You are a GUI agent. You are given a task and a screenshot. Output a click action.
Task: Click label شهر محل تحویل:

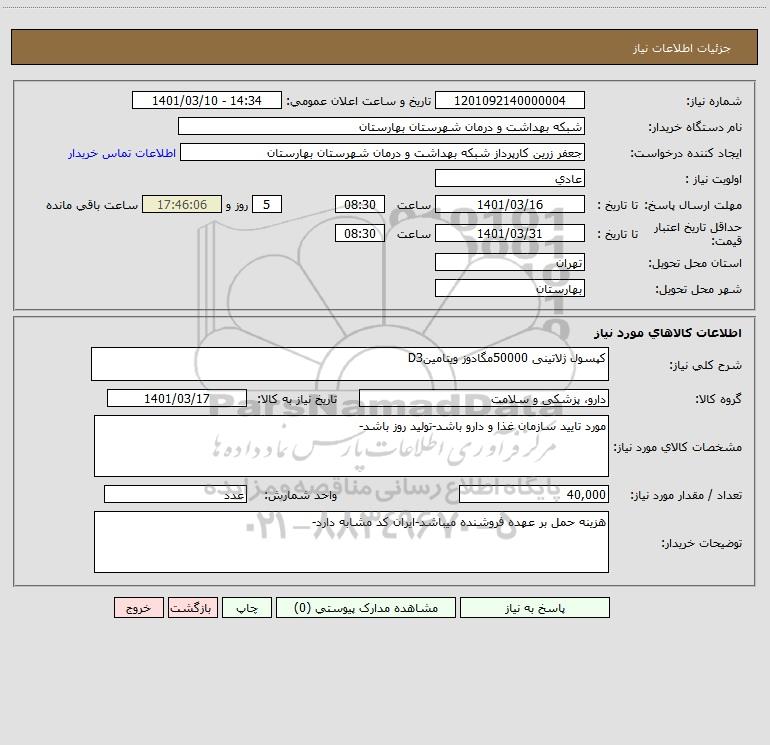click(x=699, y=289)
